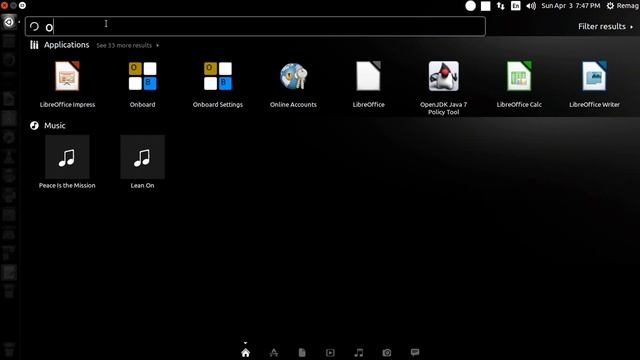Click the Applications category header
The height and width of the screenshot is (360, 640).
pyautogui.click(x=60, y=45)
